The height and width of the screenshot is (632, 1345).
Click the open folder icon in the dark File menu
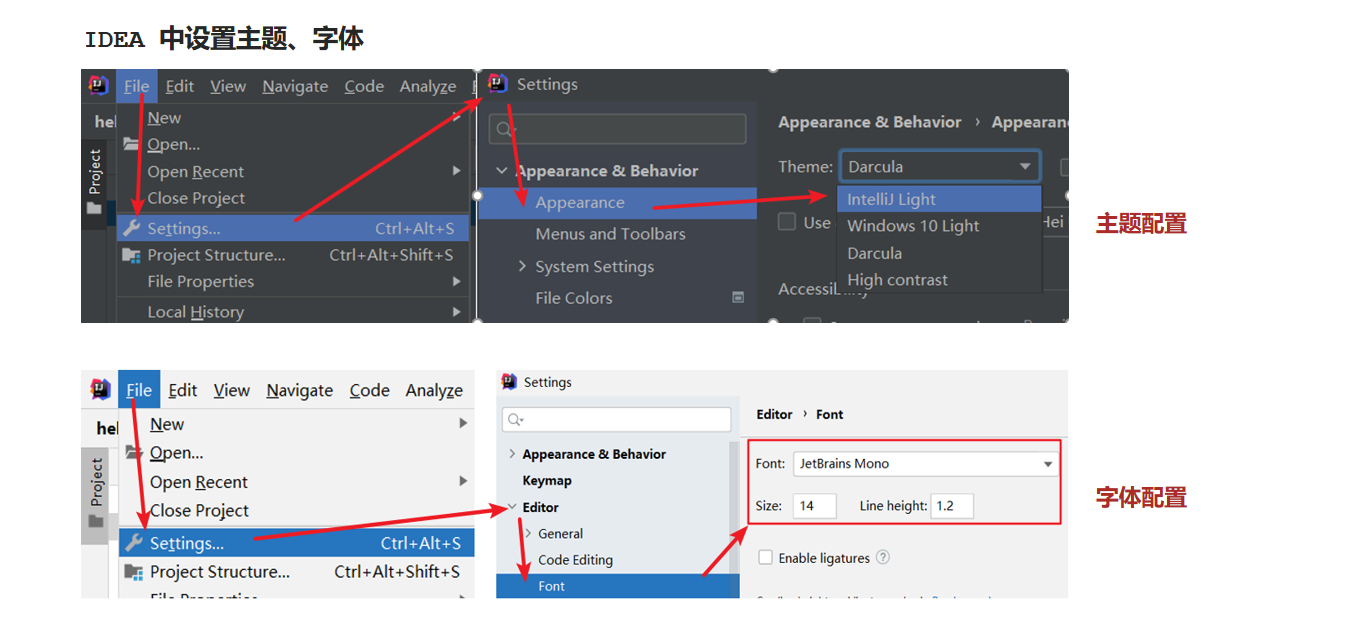[x=131, y=144]
